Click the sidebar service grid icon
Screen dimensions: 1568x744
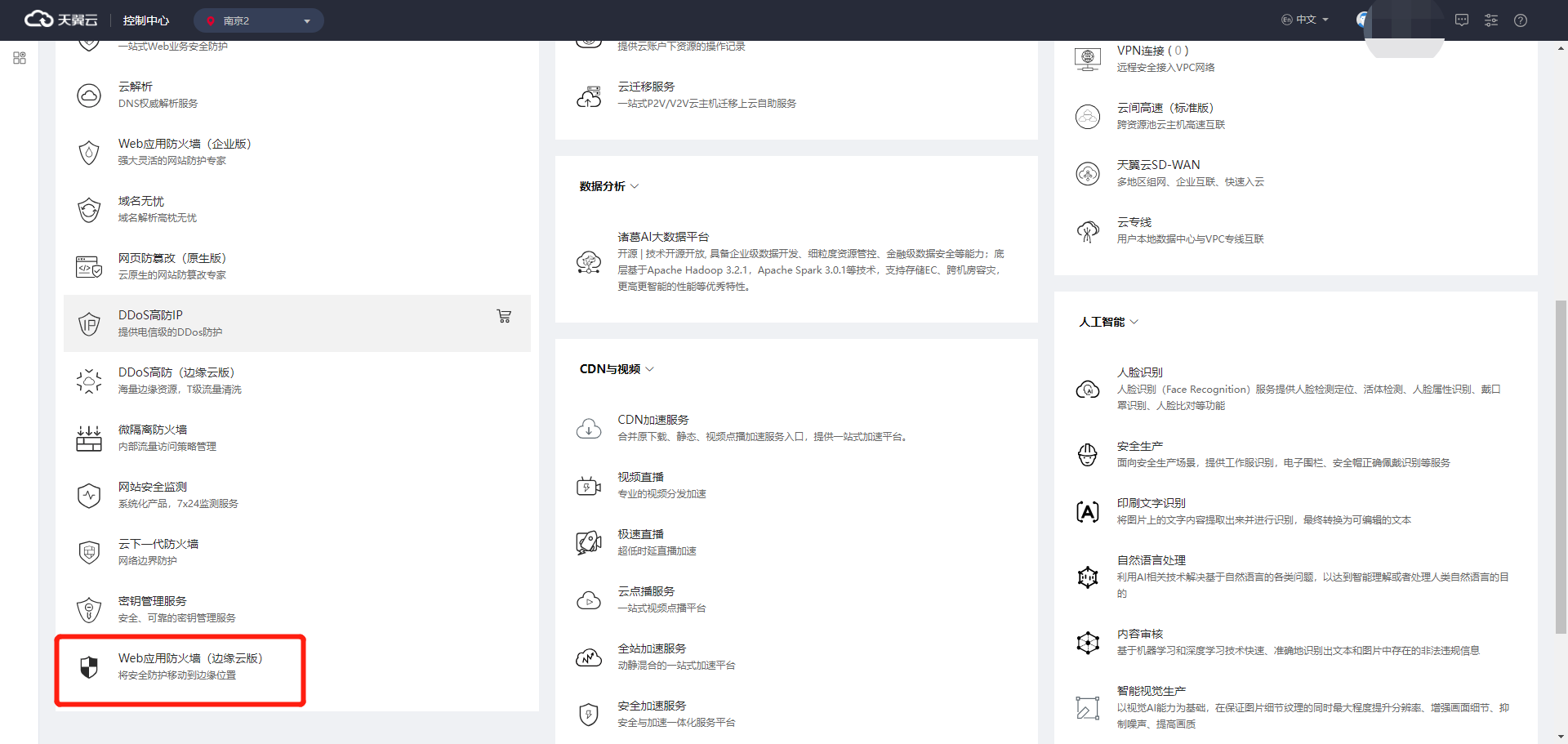[20, 58]
